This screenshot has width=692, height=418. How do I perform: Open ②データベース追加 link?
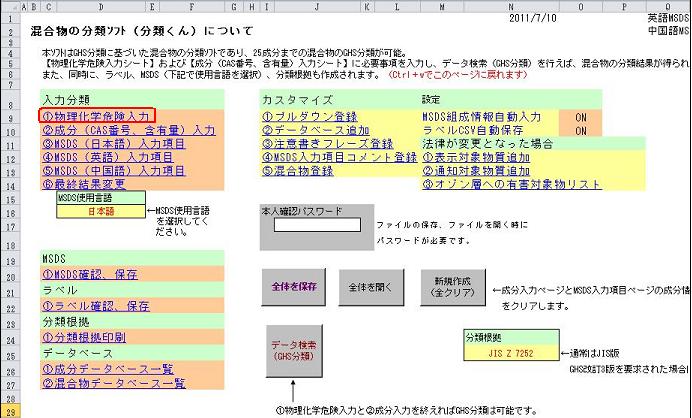316,130
